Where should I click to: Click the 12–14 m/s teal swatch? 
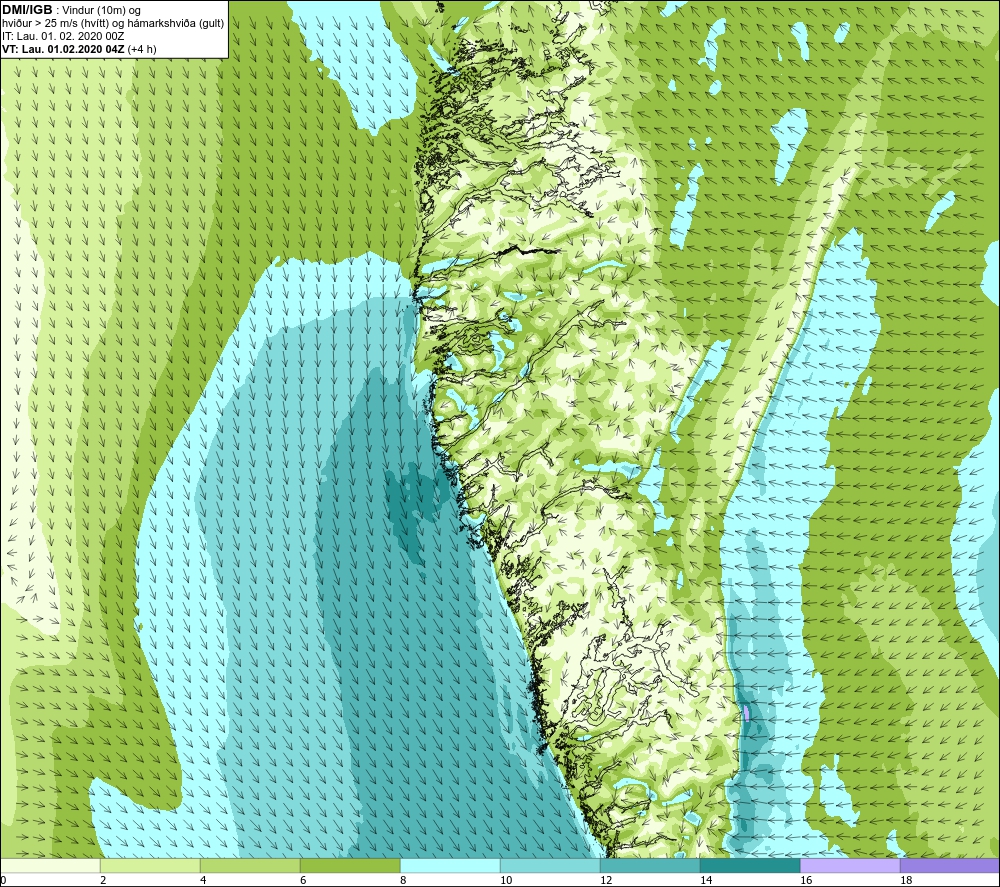point(650,865)
